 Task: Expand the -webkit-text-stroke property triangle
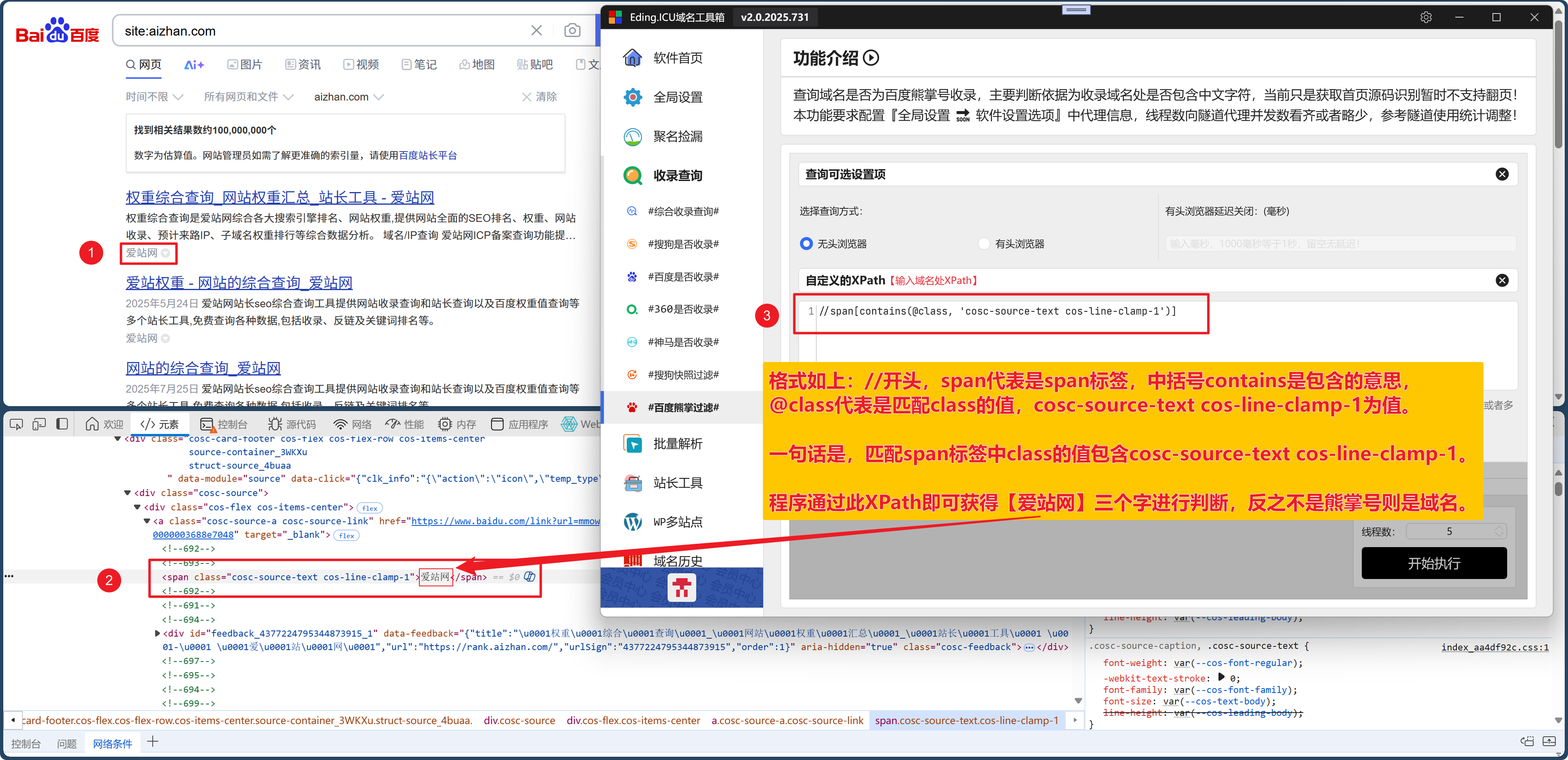[x=1221, y=677]
